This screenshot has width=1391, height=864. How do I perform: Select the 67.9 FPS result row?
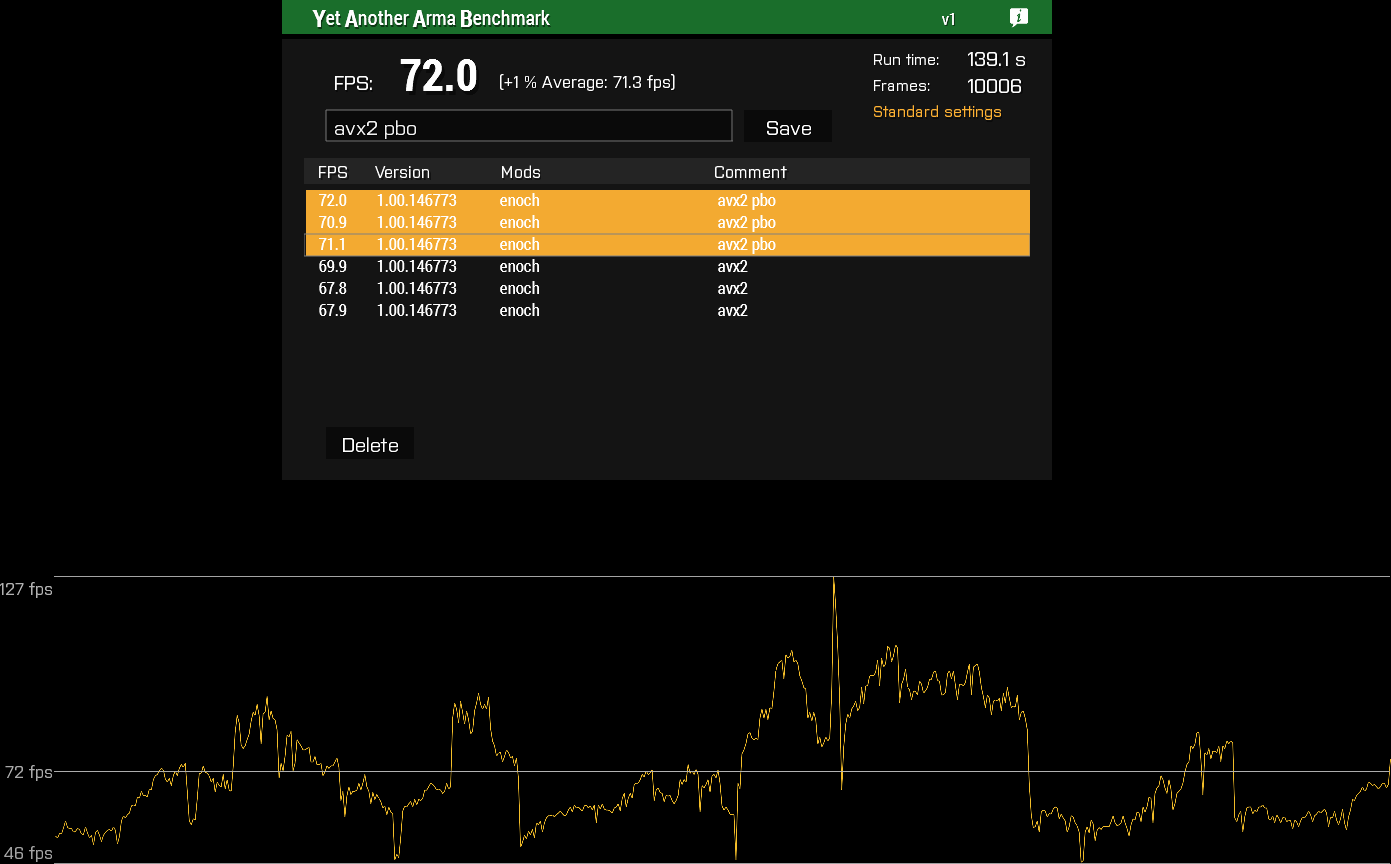point(667,310)
